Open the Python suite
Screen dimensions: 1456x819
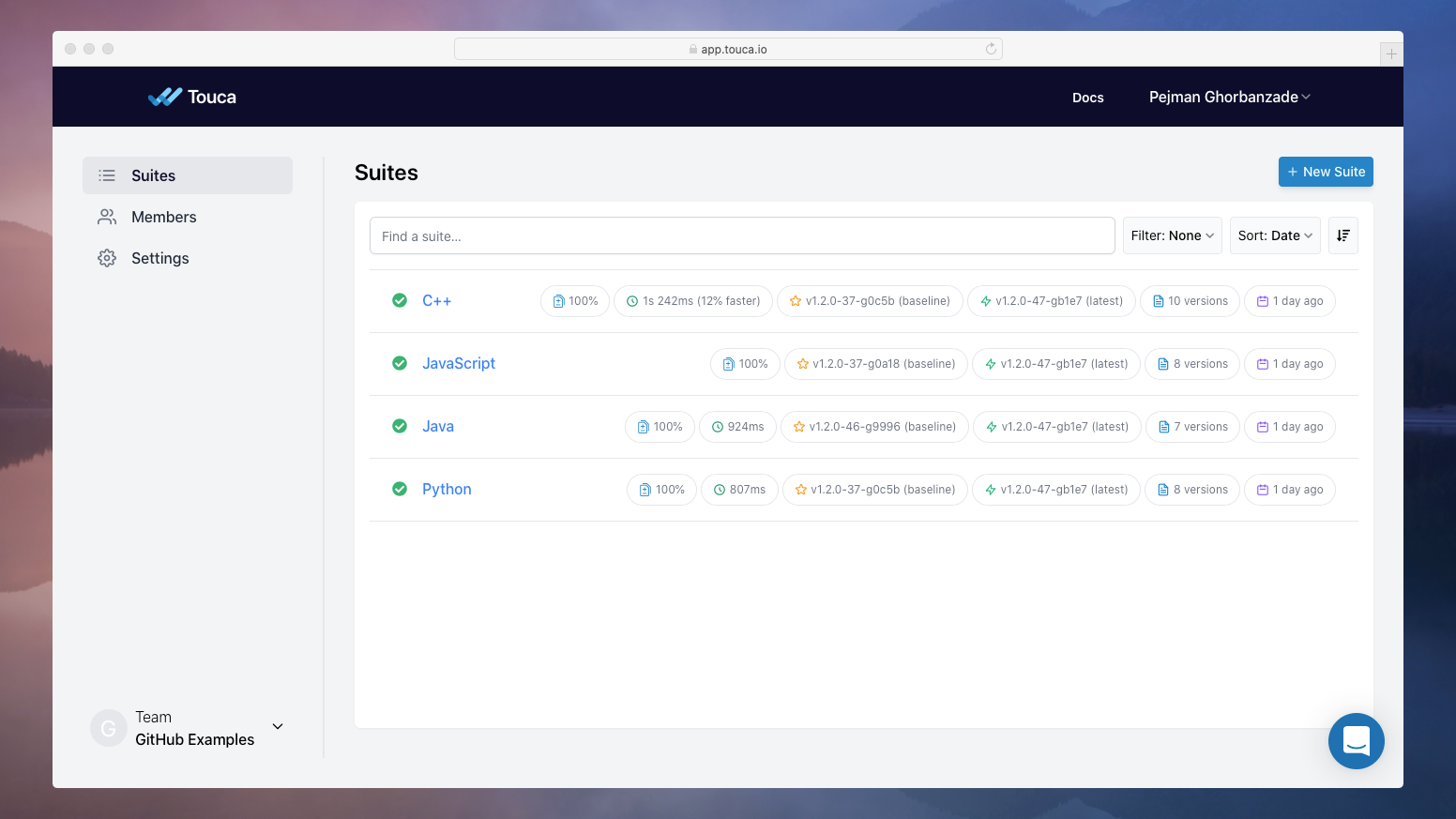click(447, 489)
